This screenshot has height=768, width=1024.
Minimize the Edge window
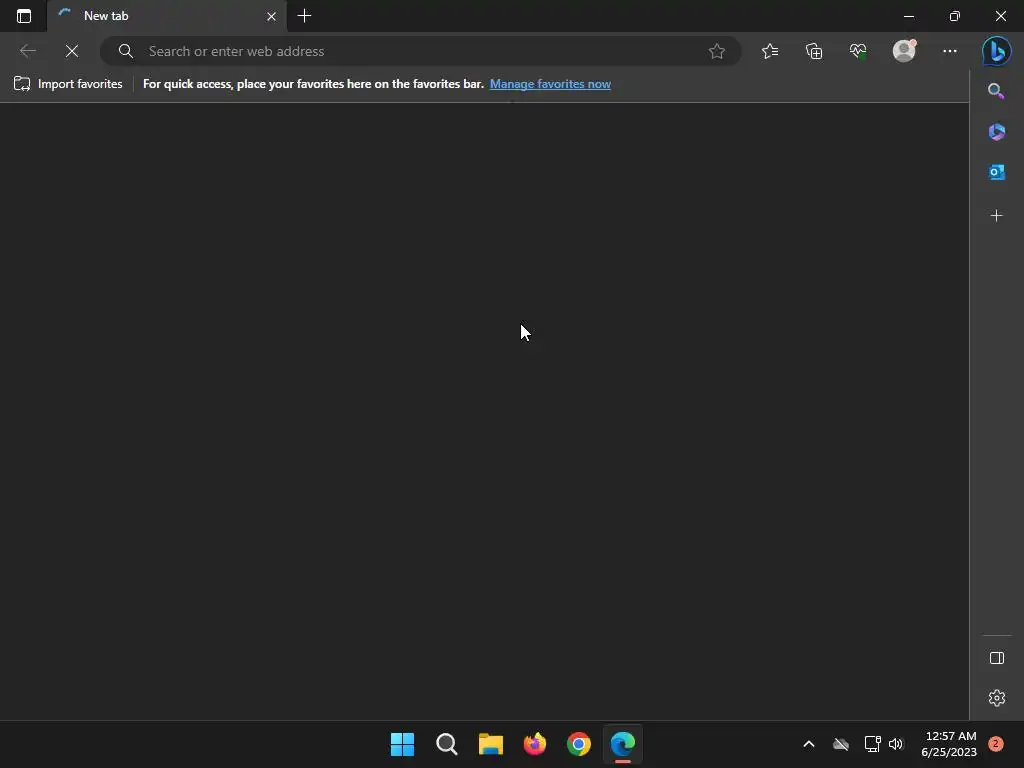pos(908,16)
